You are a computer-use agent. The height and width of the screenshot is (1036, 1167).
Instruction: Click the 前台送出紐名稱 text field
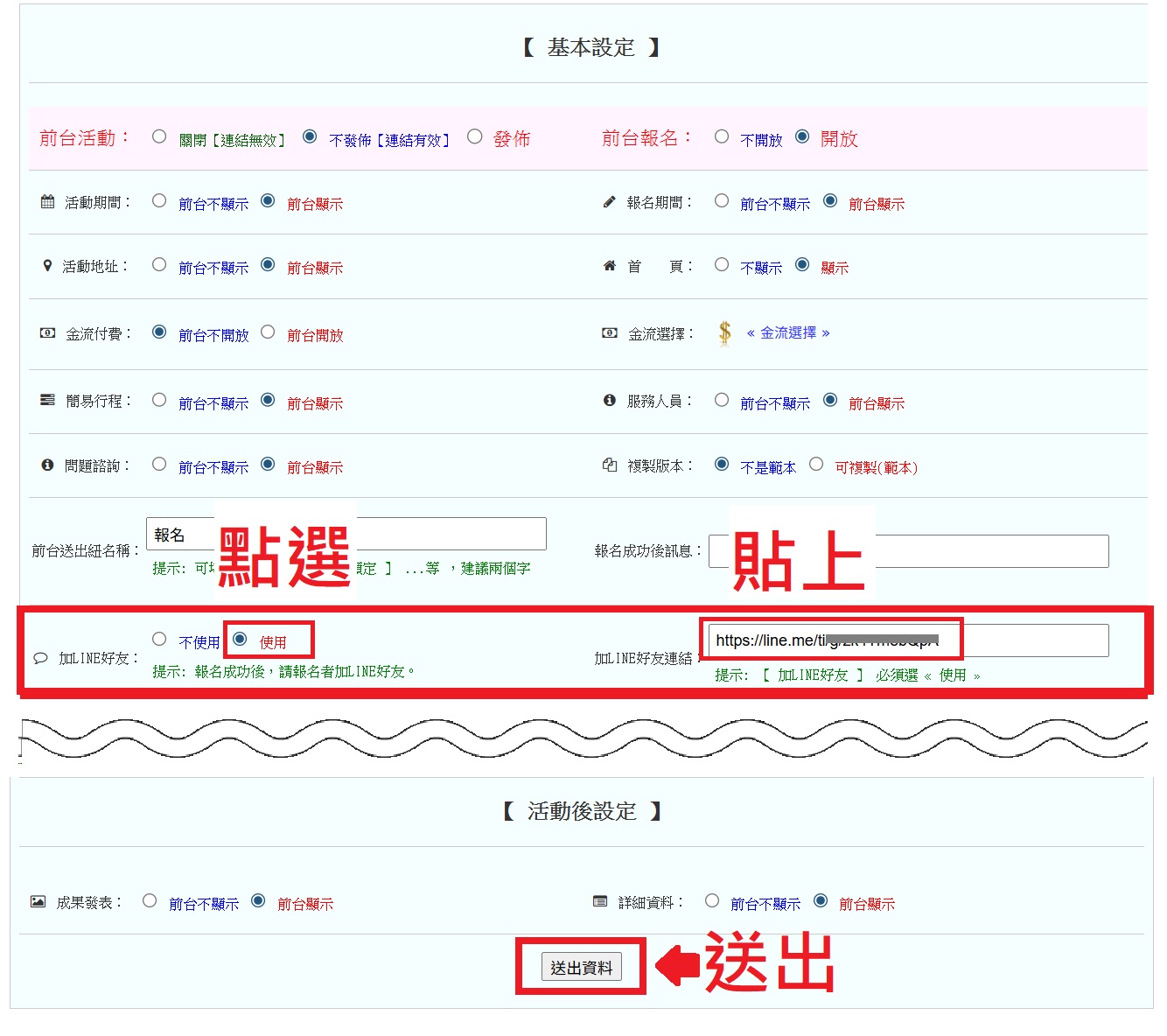[451, 534]
